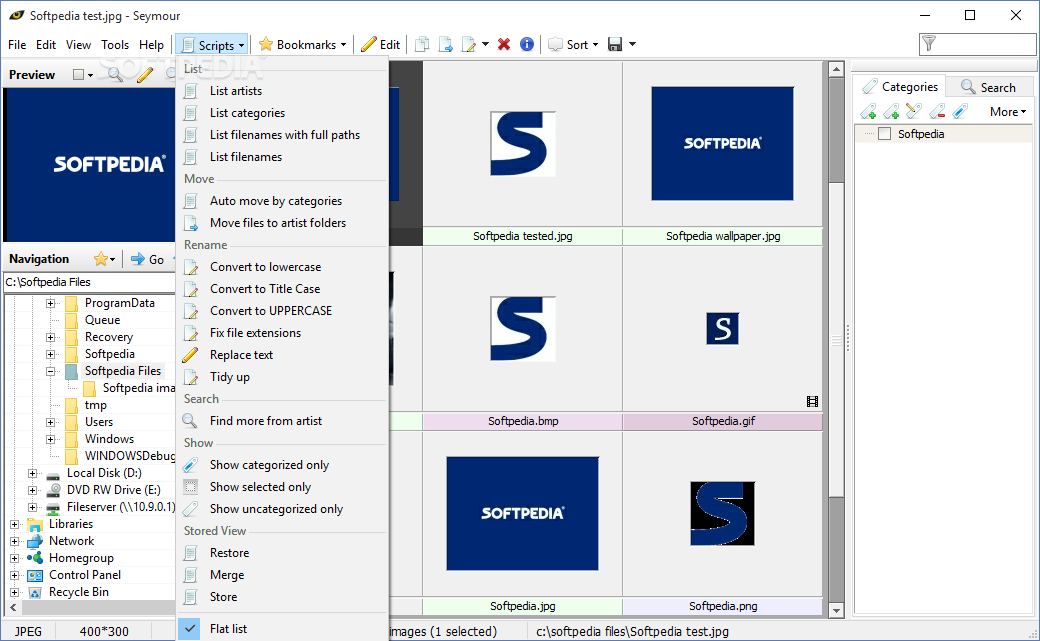Open the Preview panel square dropdown
Image resolution: width=1040 pixels, height=641 pixels.
[x=83, y=74]
